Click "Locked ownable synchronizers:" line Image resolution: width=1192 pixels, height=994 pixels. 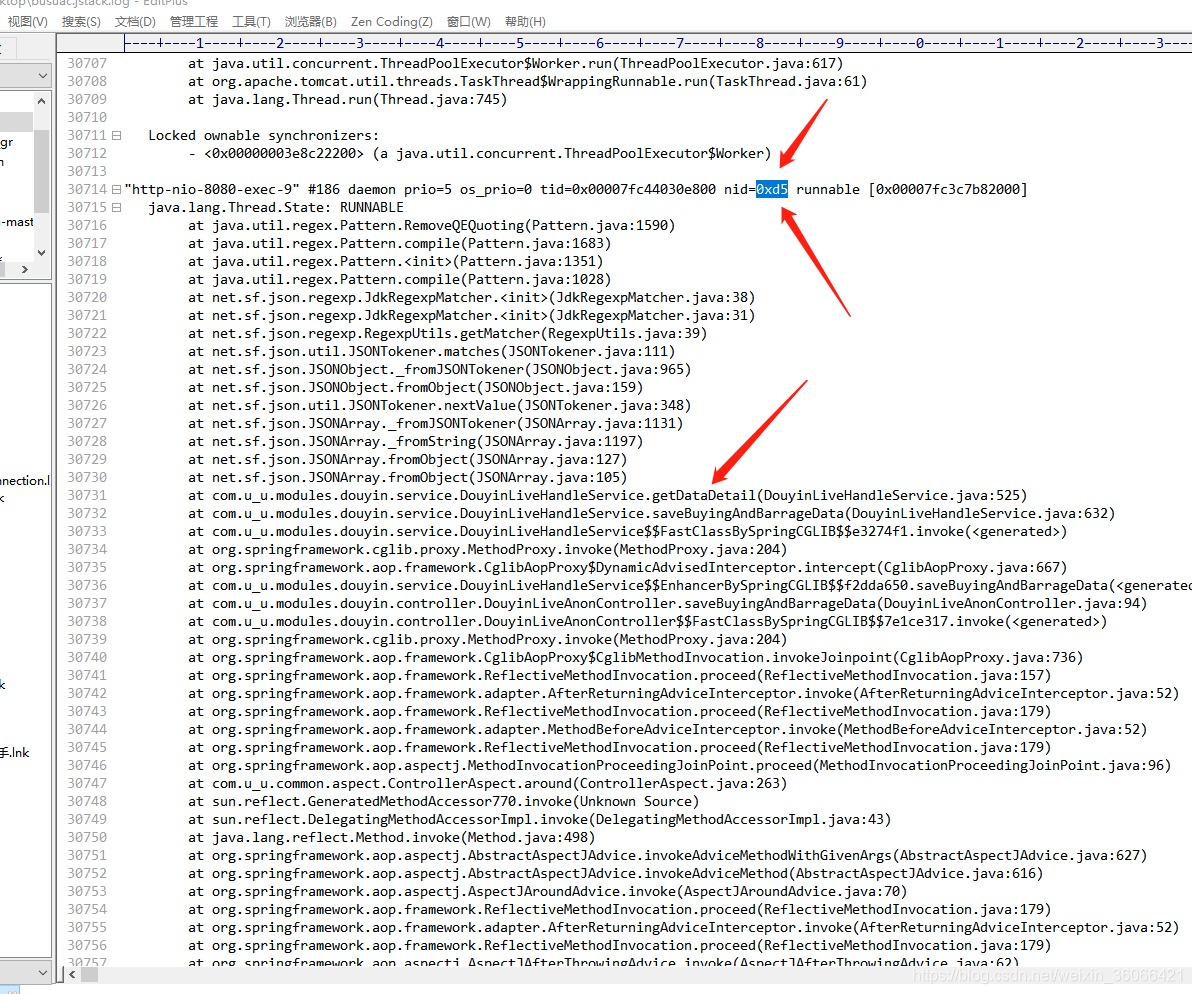pyautogui.click(x=263, y=135)
